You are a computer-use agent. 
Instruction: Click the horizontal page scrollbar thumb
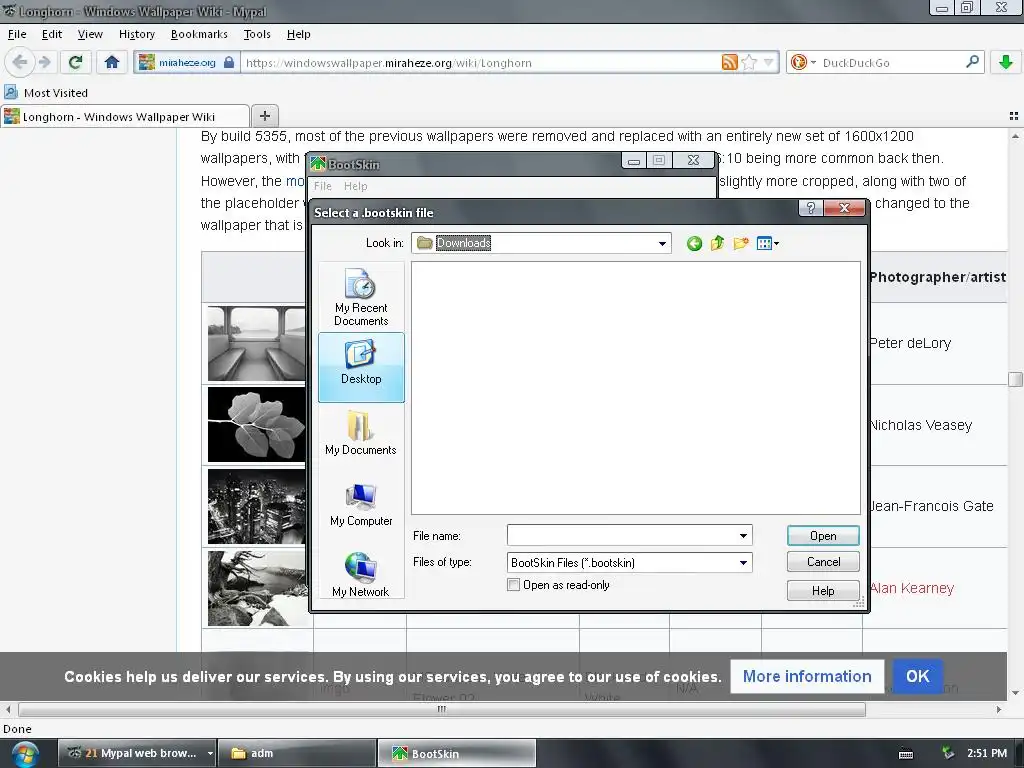(442, 709)
